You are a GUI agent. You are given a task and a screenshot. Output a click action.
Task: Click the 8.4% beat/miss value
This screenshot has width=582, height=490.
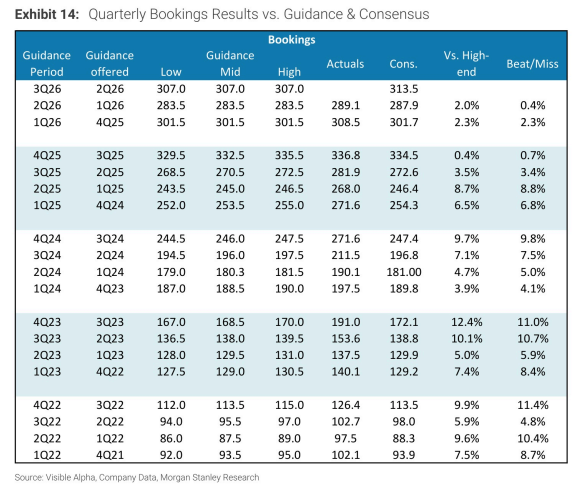pyautogui.click(x=533, y=372)
